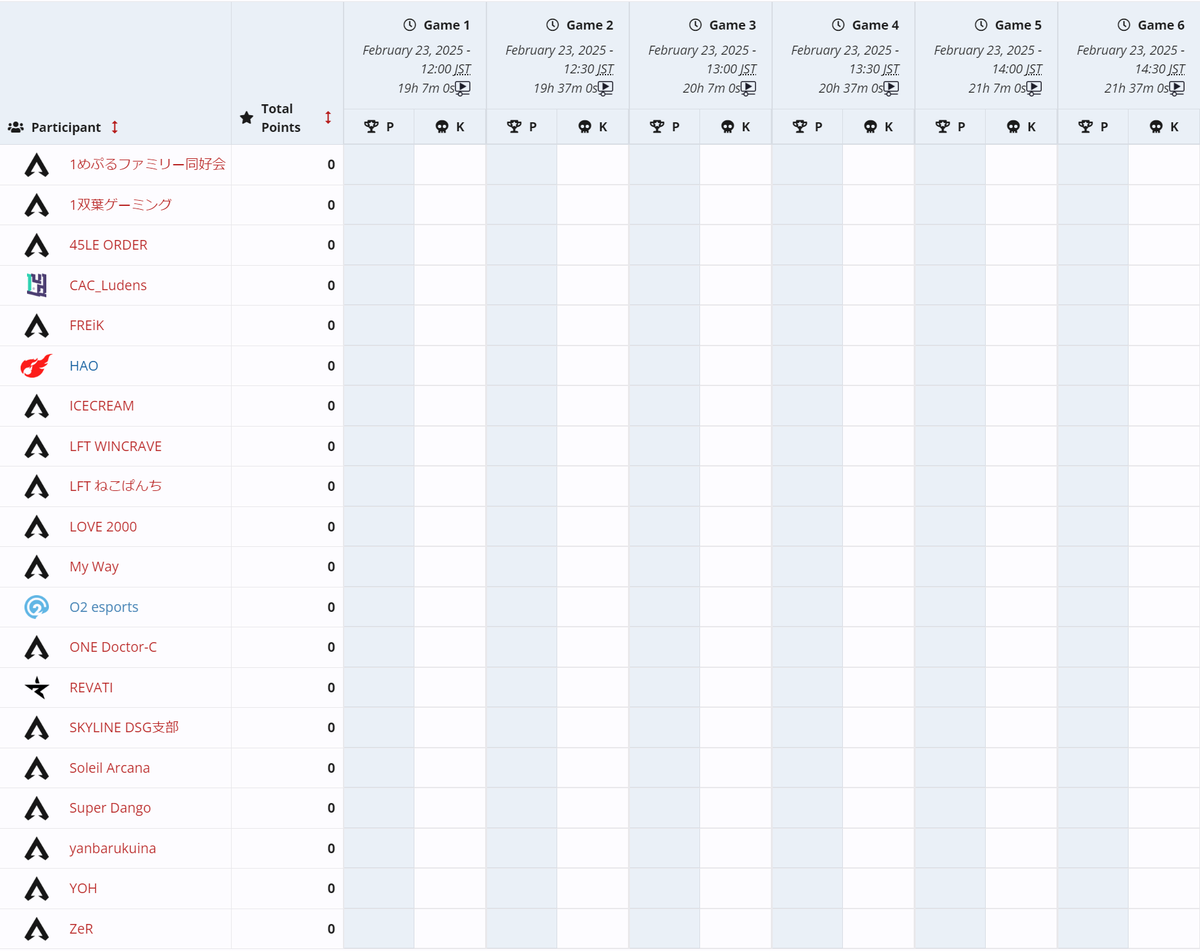Click Game 1 placement trophy column header
Image resolution: width=1200 pixels, height=951 pixels.
379,127
